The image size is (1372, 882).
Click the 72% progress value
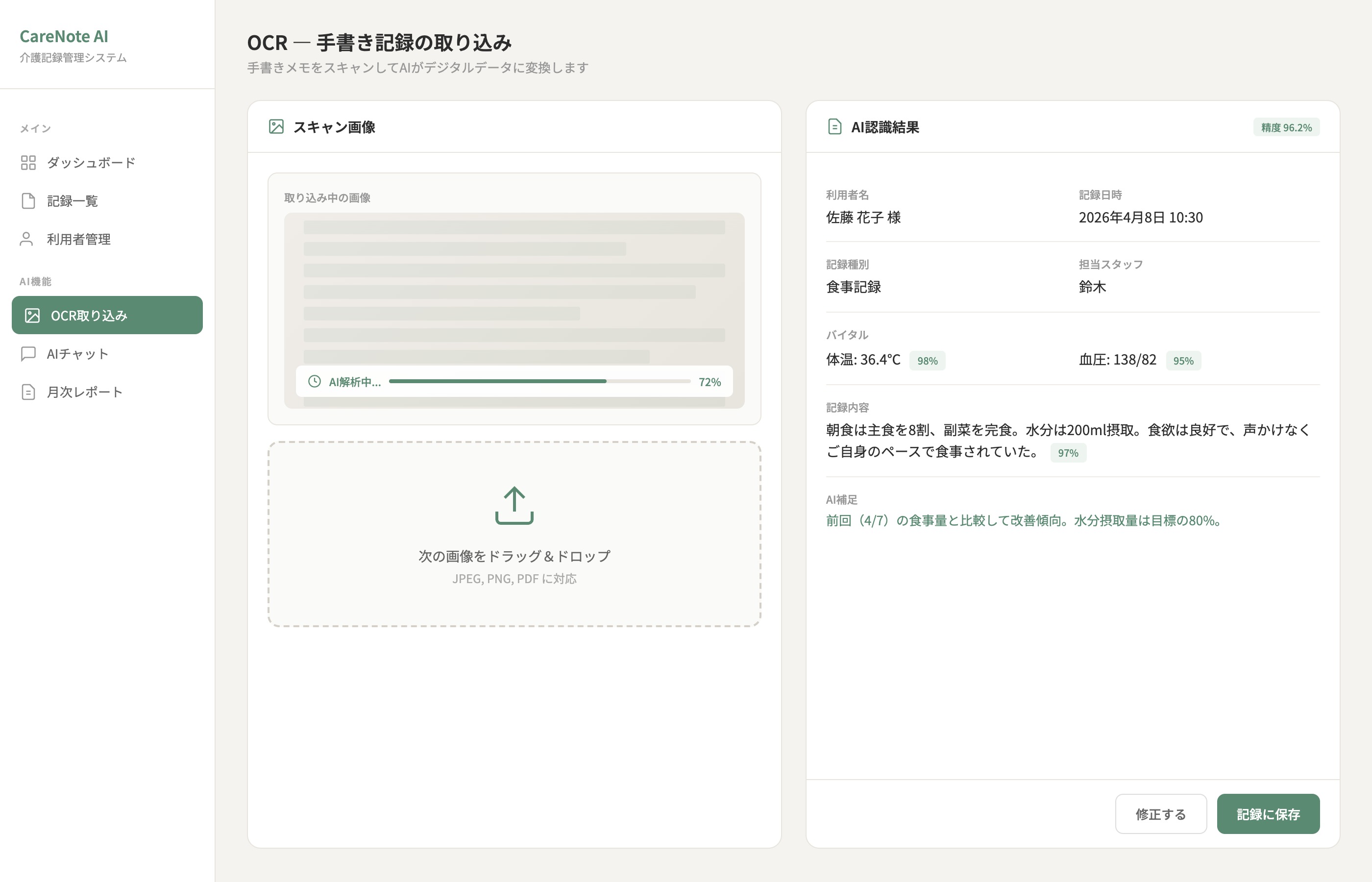point(710,382)
